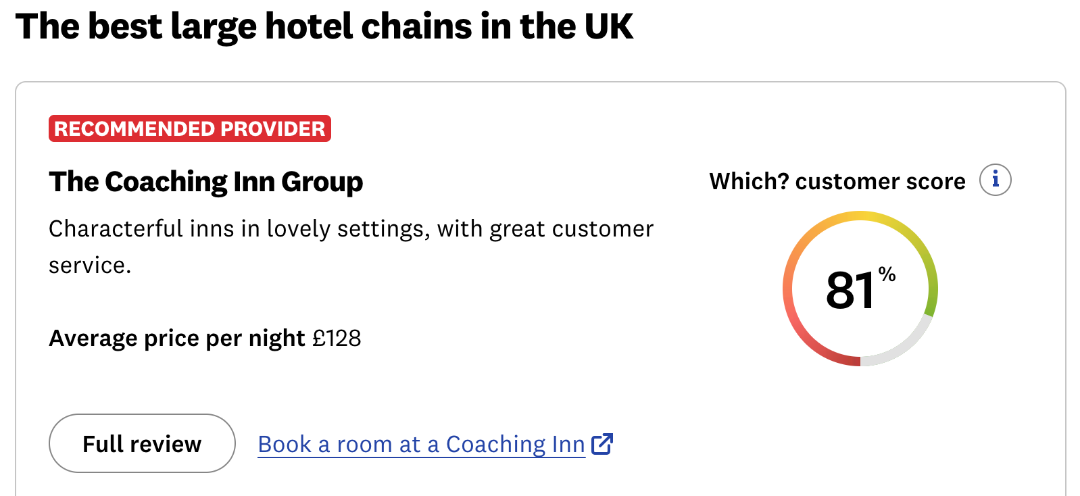
Task: Follow the Book a room at a Coaching Inn link
Action: pos(421,444)
